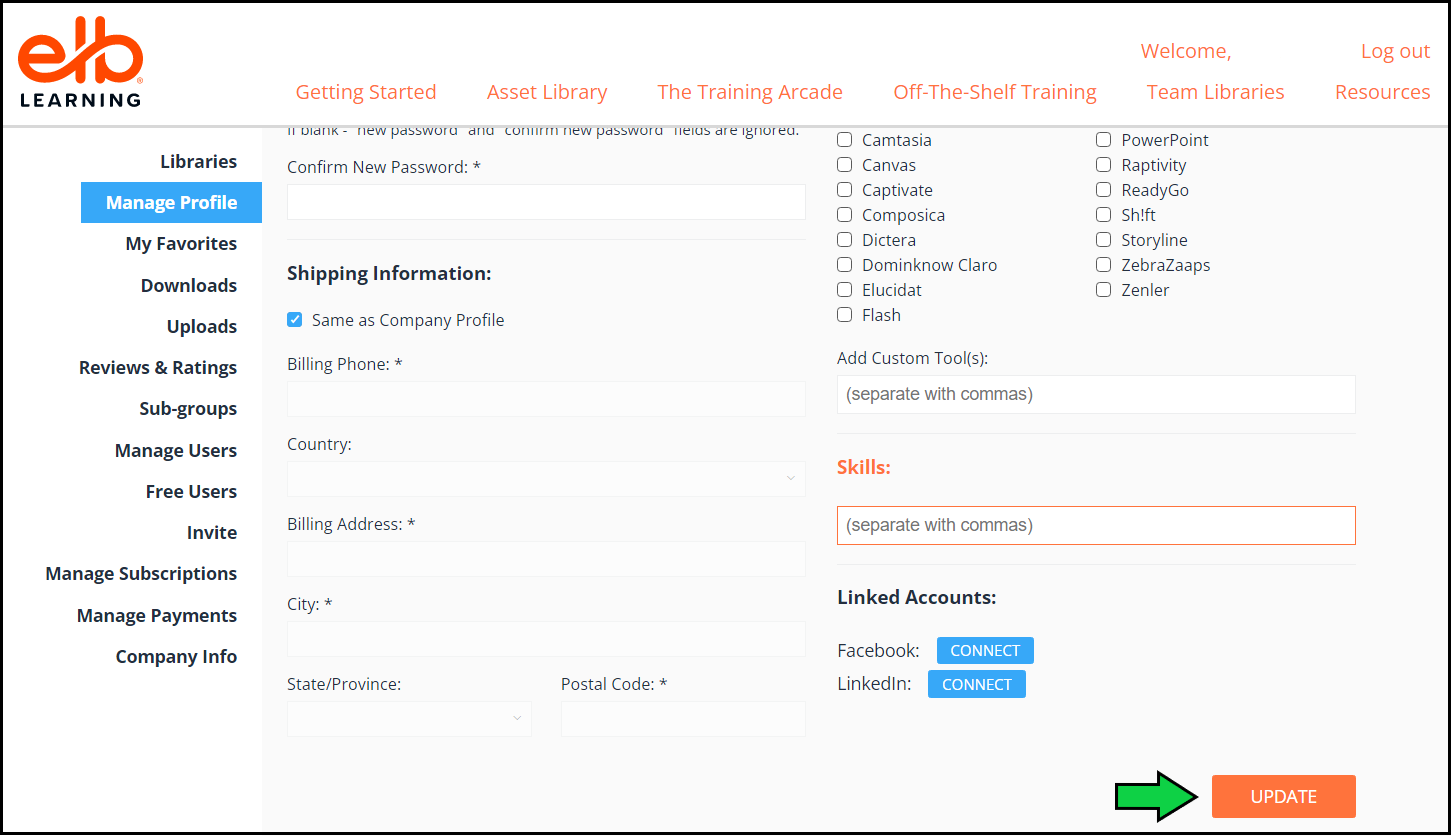This screenshot has width=1451, height=836.
Task: Open Team Libraries menu item
Action: (x=1215, y=92)
